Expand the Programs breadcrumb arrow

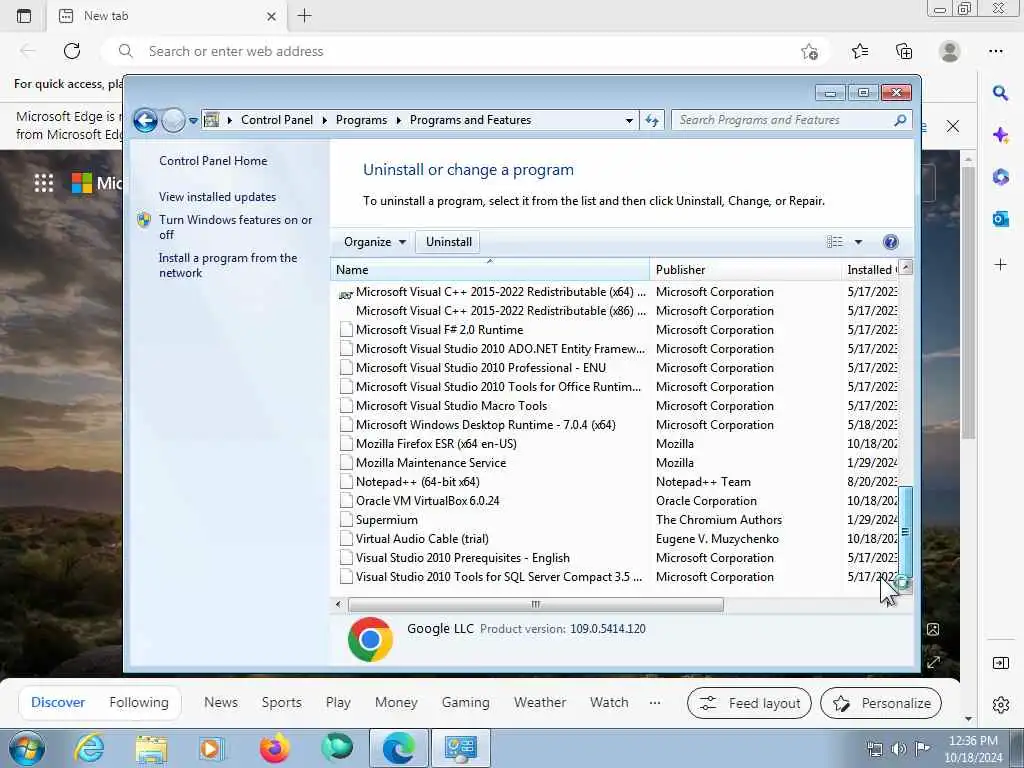[x=398, y=120]
